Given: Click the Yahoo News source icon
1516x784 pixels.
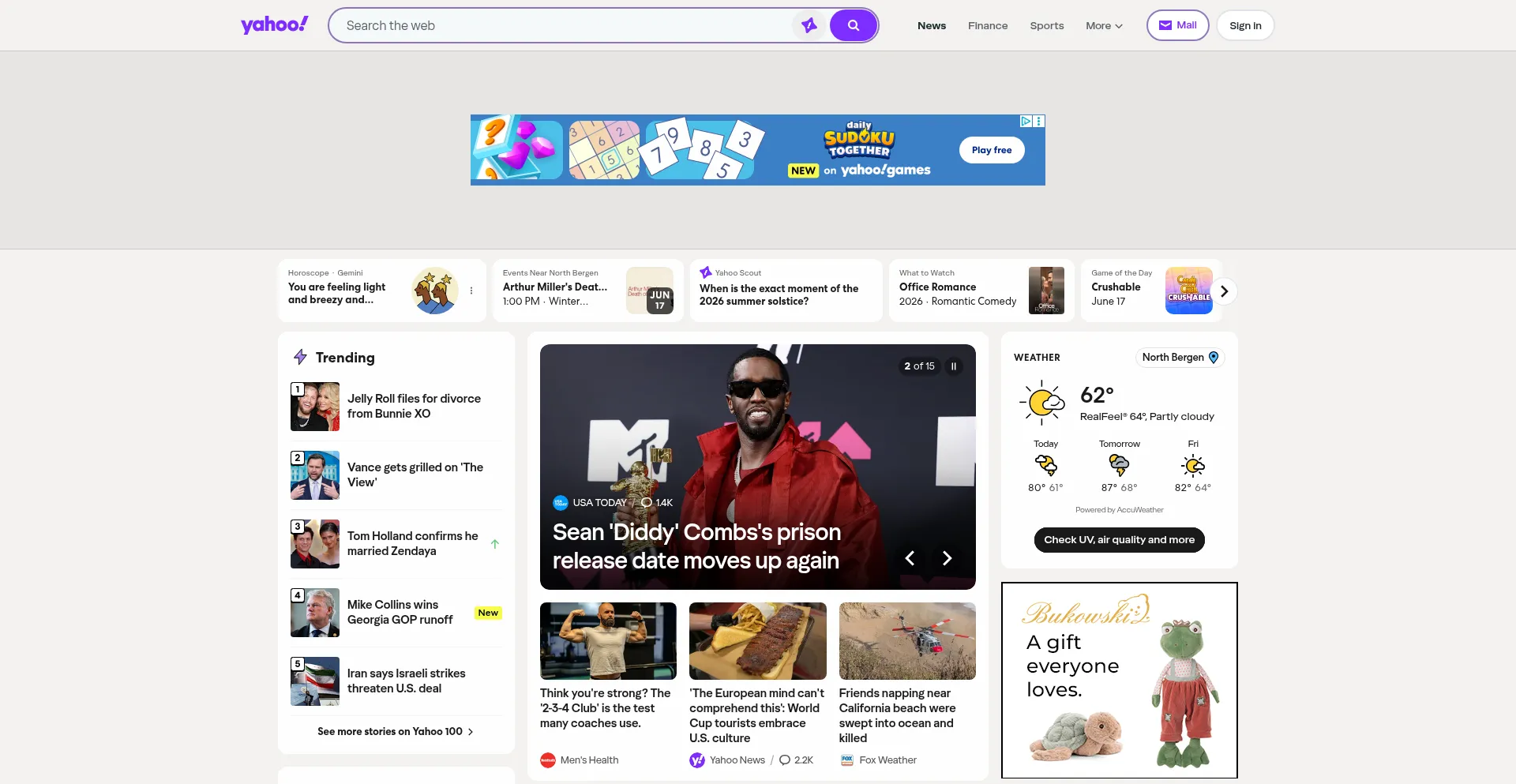Looking at the screenshot, I should 697,760.
